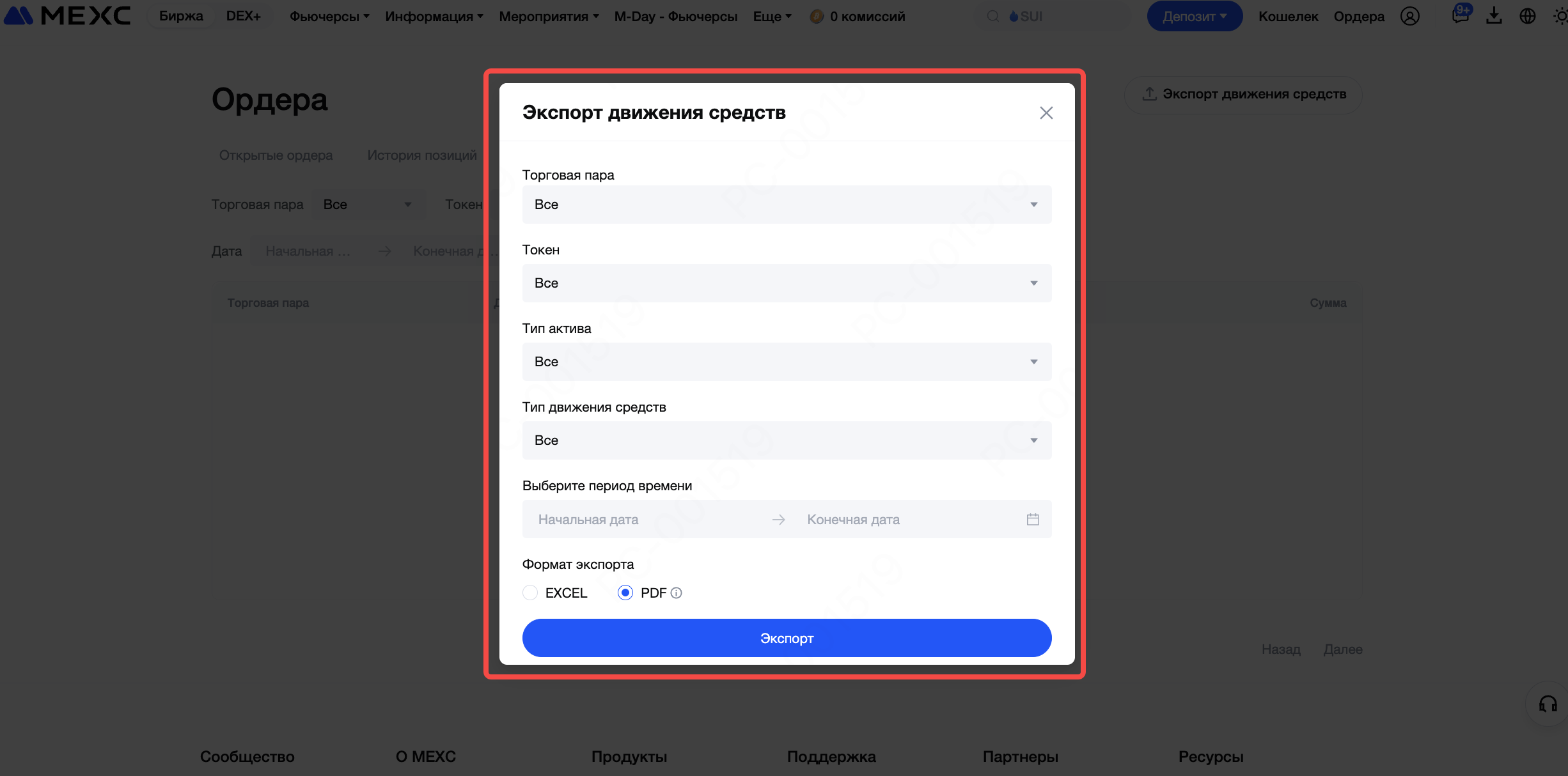1568x776 pixels.
Task: Open the user profile icon
Action: click(1410, 16)
